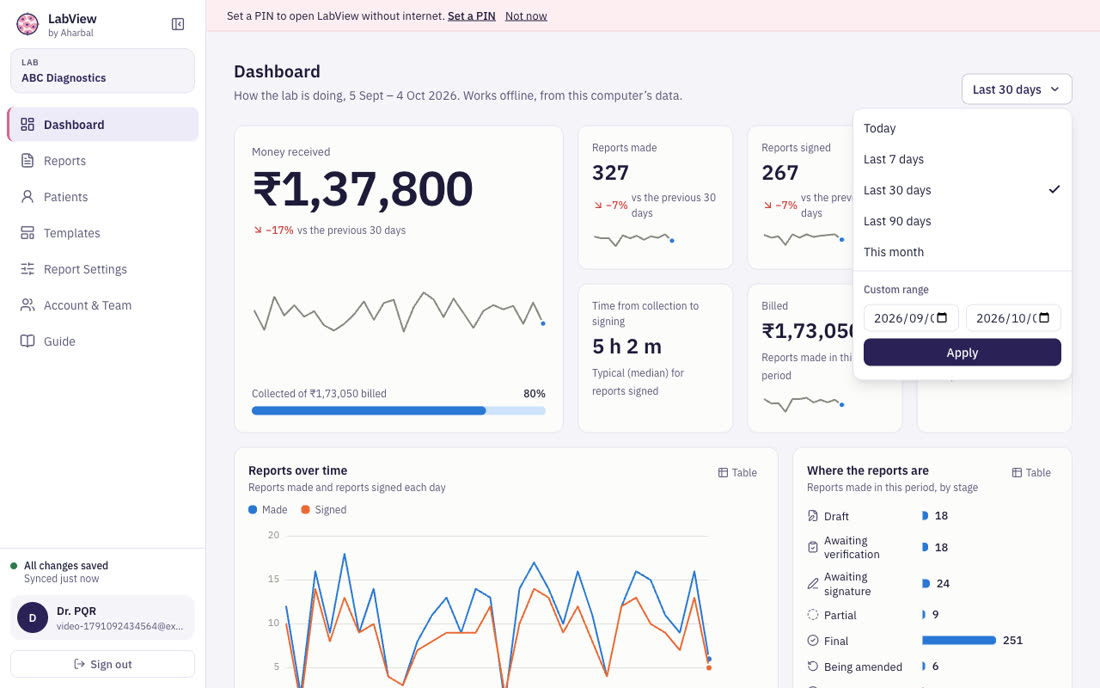This screenshot has width=1100, height=688.
Task: Click the Set a PIN link
Action: pyautogui.click(x=471, y=15)
